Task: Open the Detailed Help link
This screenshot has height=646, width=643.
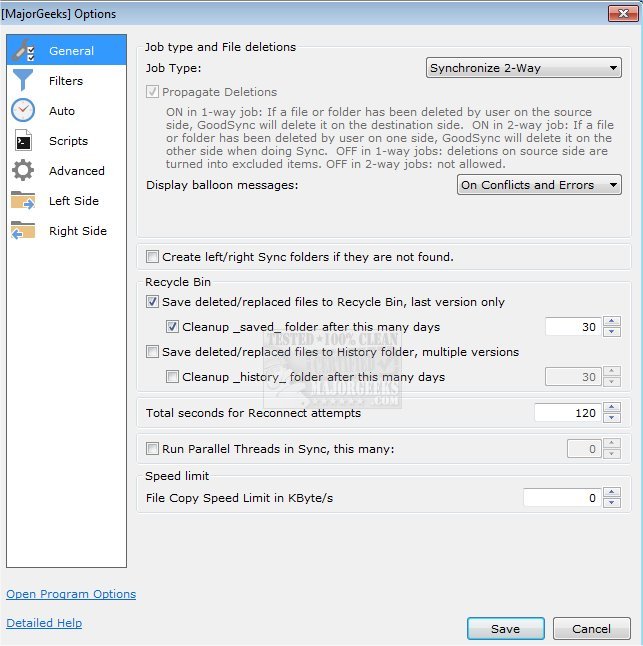Action: click(x=44, y=623)
